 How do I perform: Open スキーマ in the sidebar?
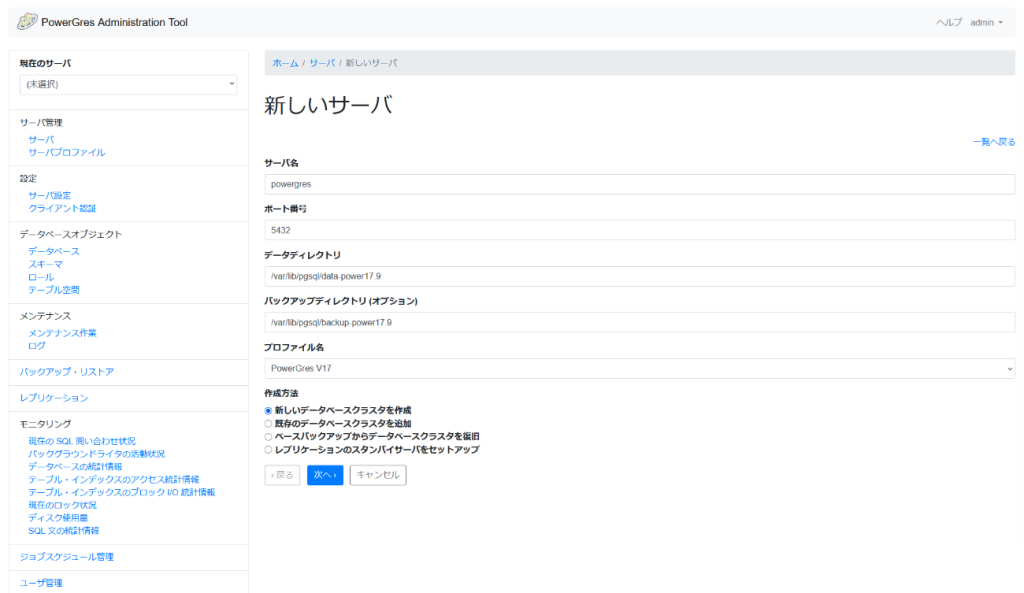click(x=45, y=264)
